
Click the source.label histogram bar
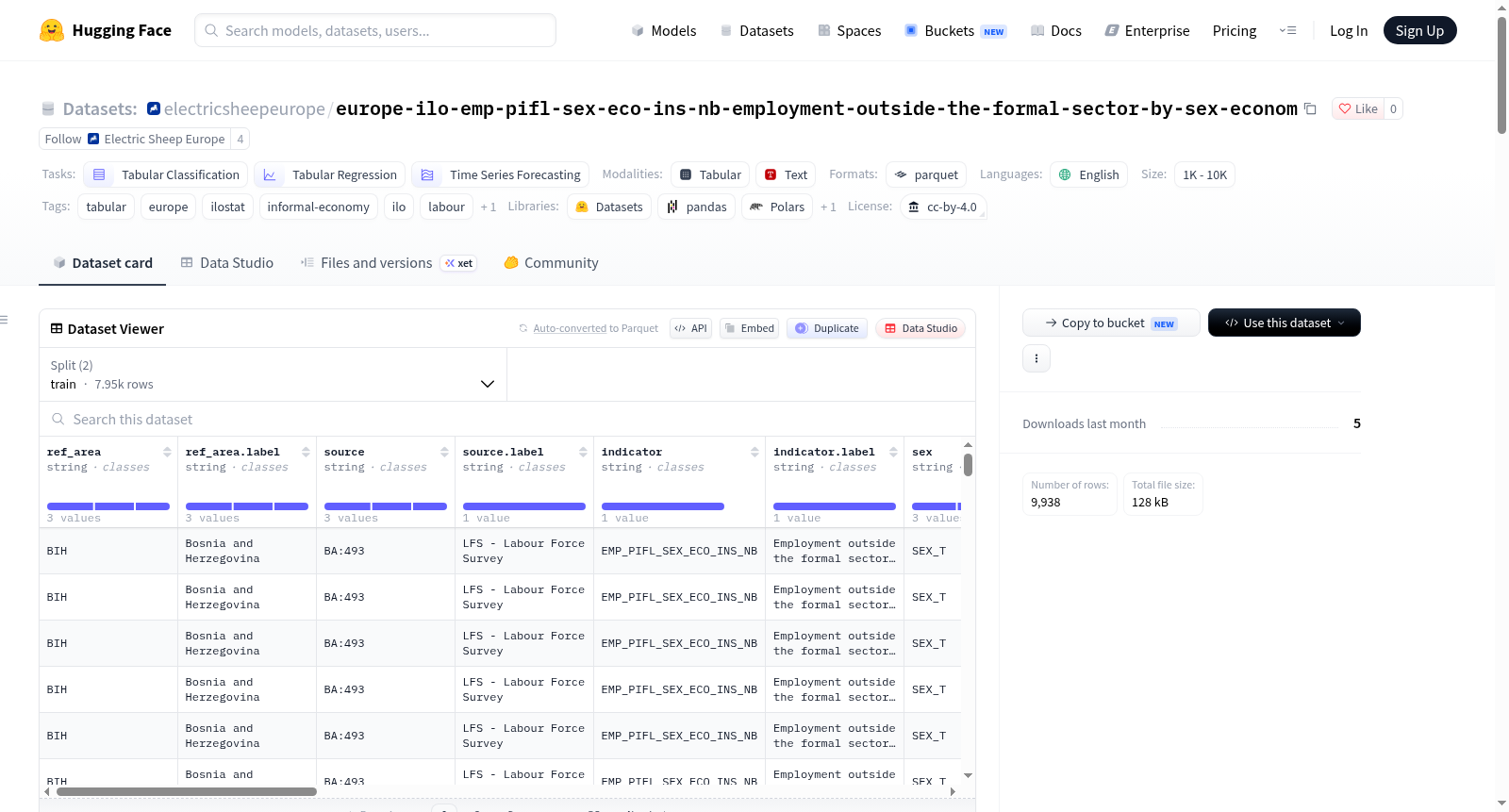[x=524, y=506]
